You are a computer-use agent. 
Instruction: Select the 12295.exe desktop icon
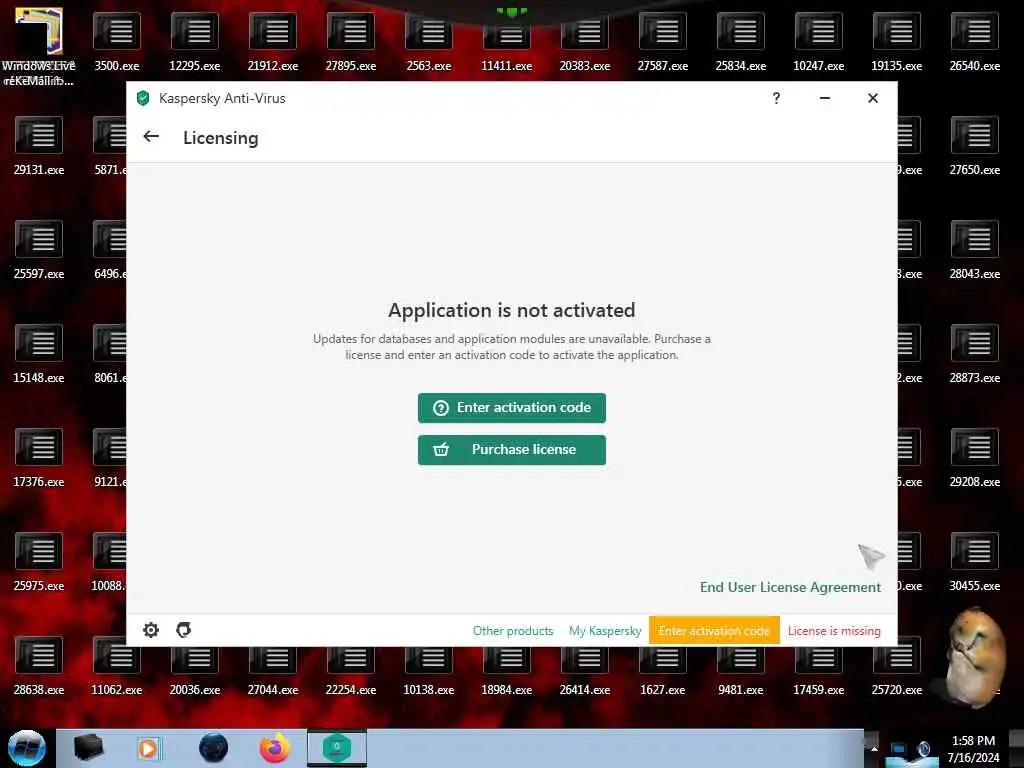(x=195, y=42)
